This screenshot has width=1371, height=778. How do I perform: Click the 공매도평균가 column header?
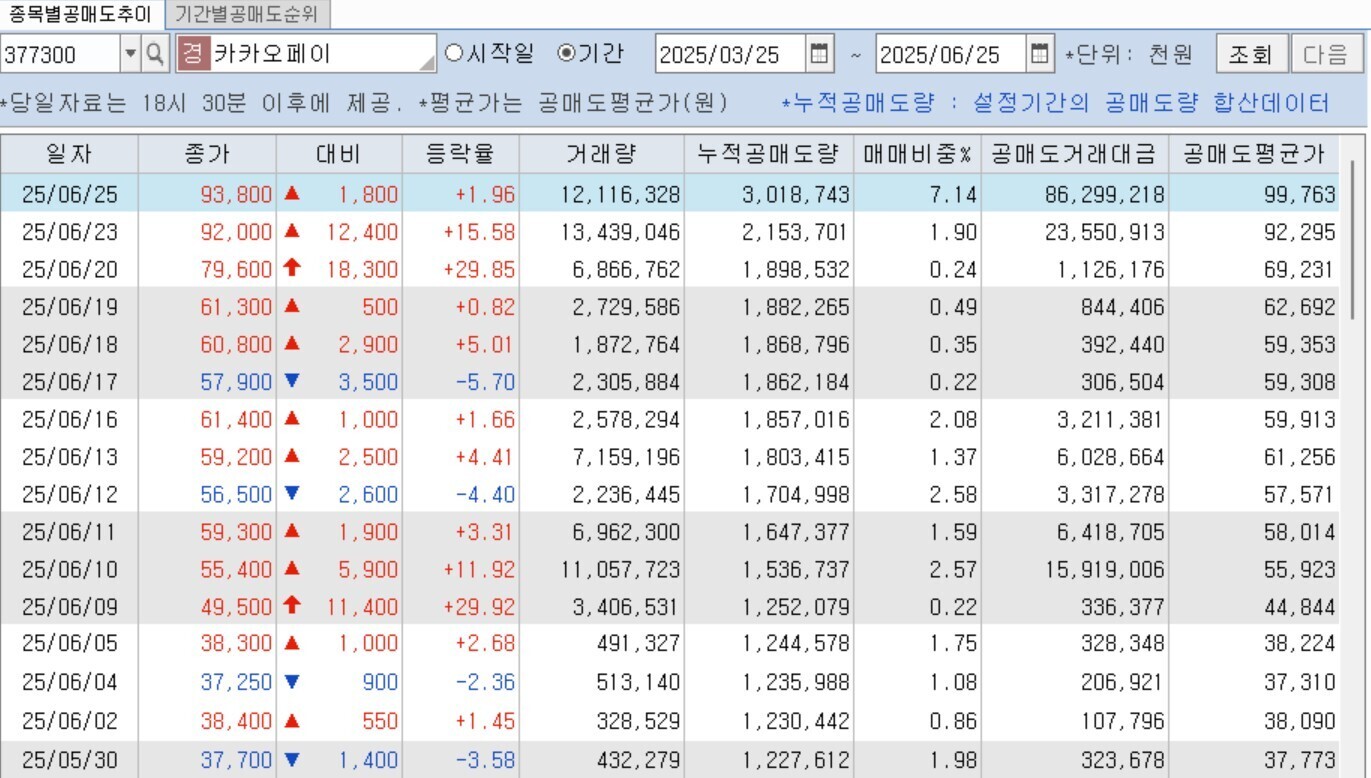click(1254, 154)
